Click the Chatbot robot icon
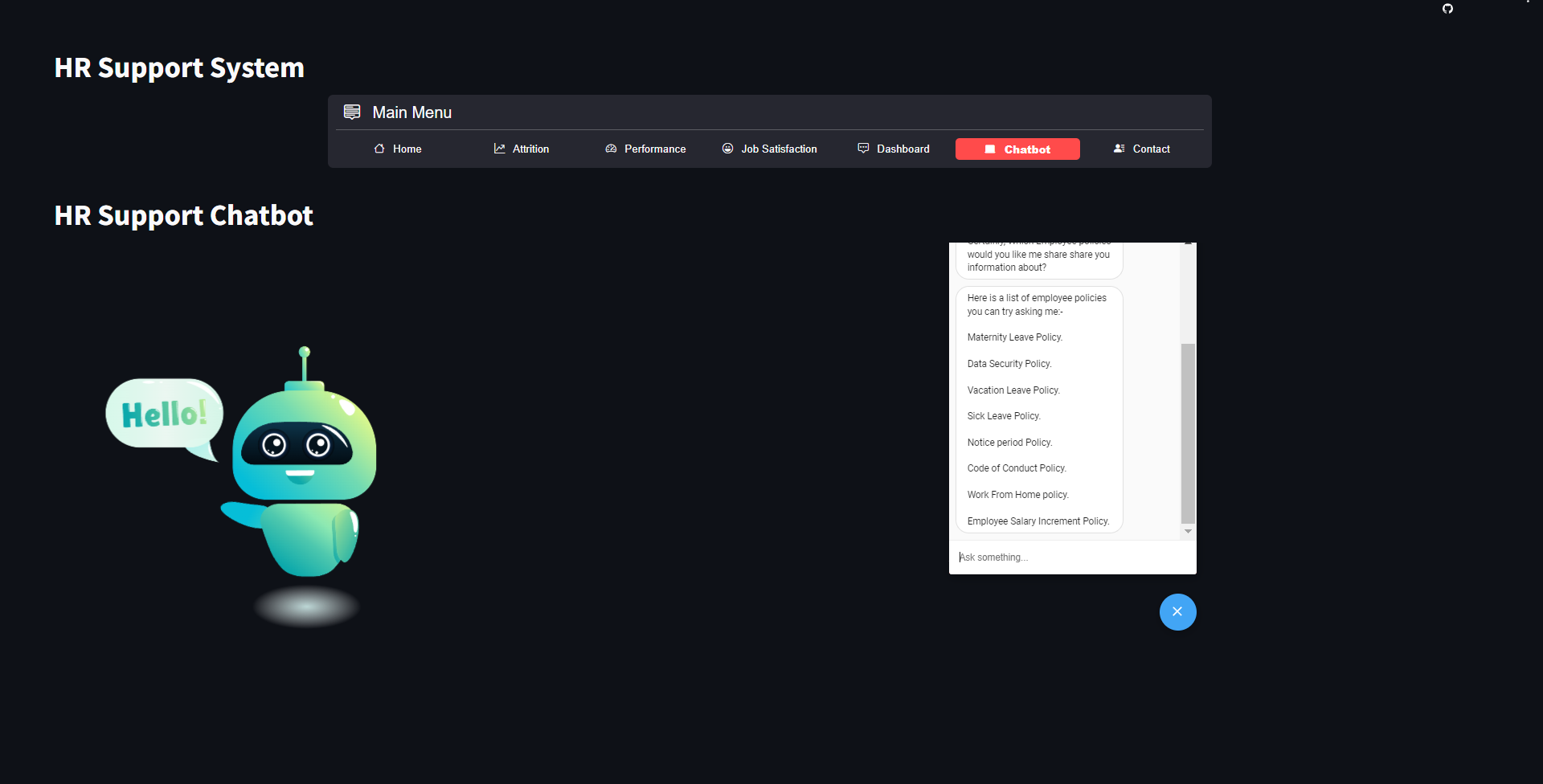This screenshot has height=784, width=1543. point(989,149)
